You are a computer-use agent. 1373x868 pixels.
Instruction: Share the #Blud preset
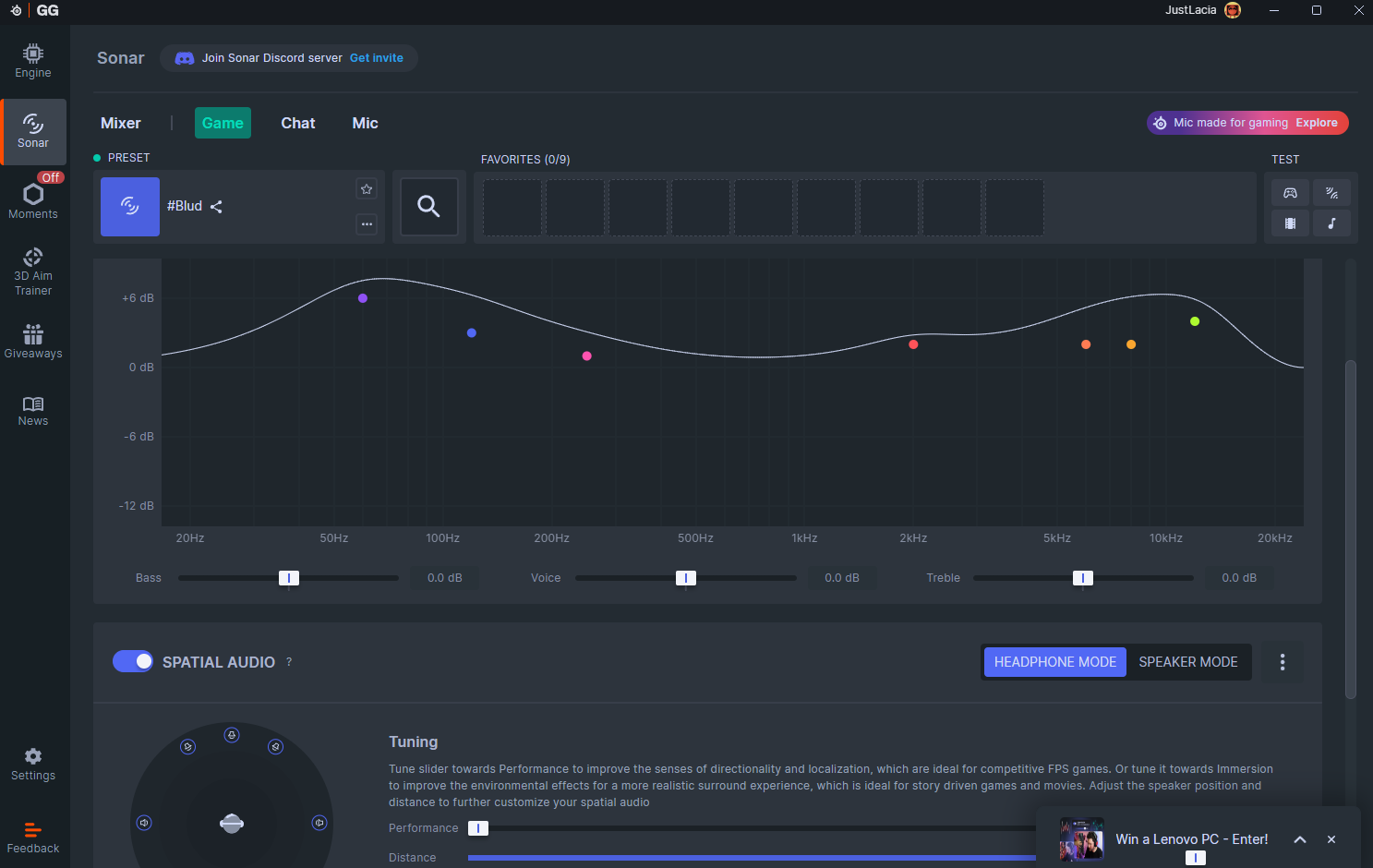tap(216, 207)
